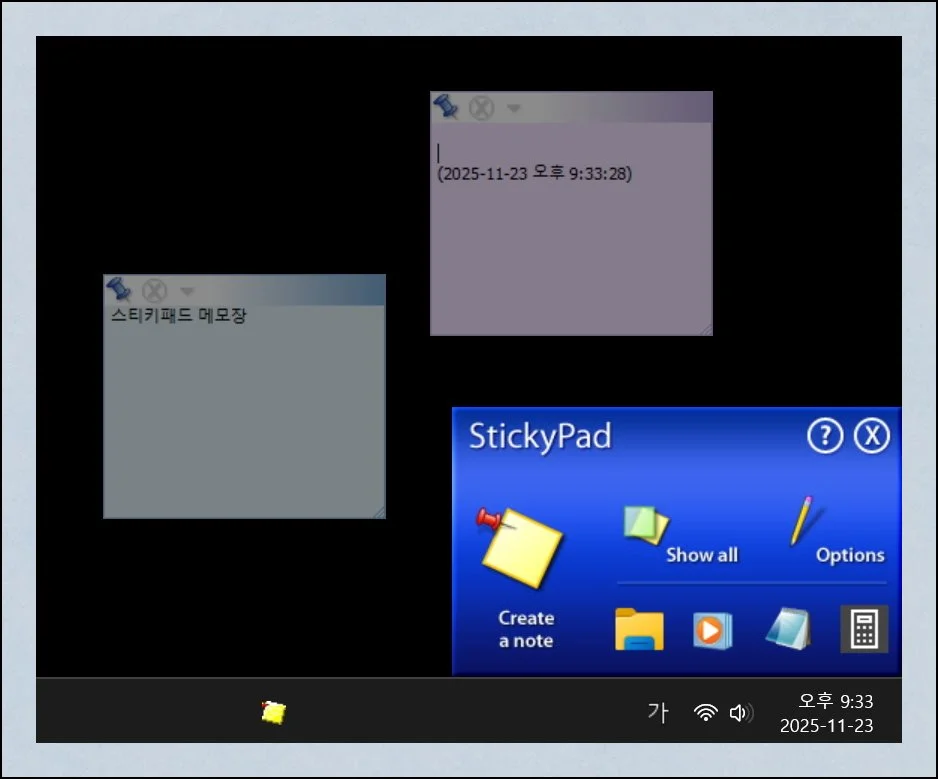Open the file folder icon in StickyPad

tap(639, 629)
